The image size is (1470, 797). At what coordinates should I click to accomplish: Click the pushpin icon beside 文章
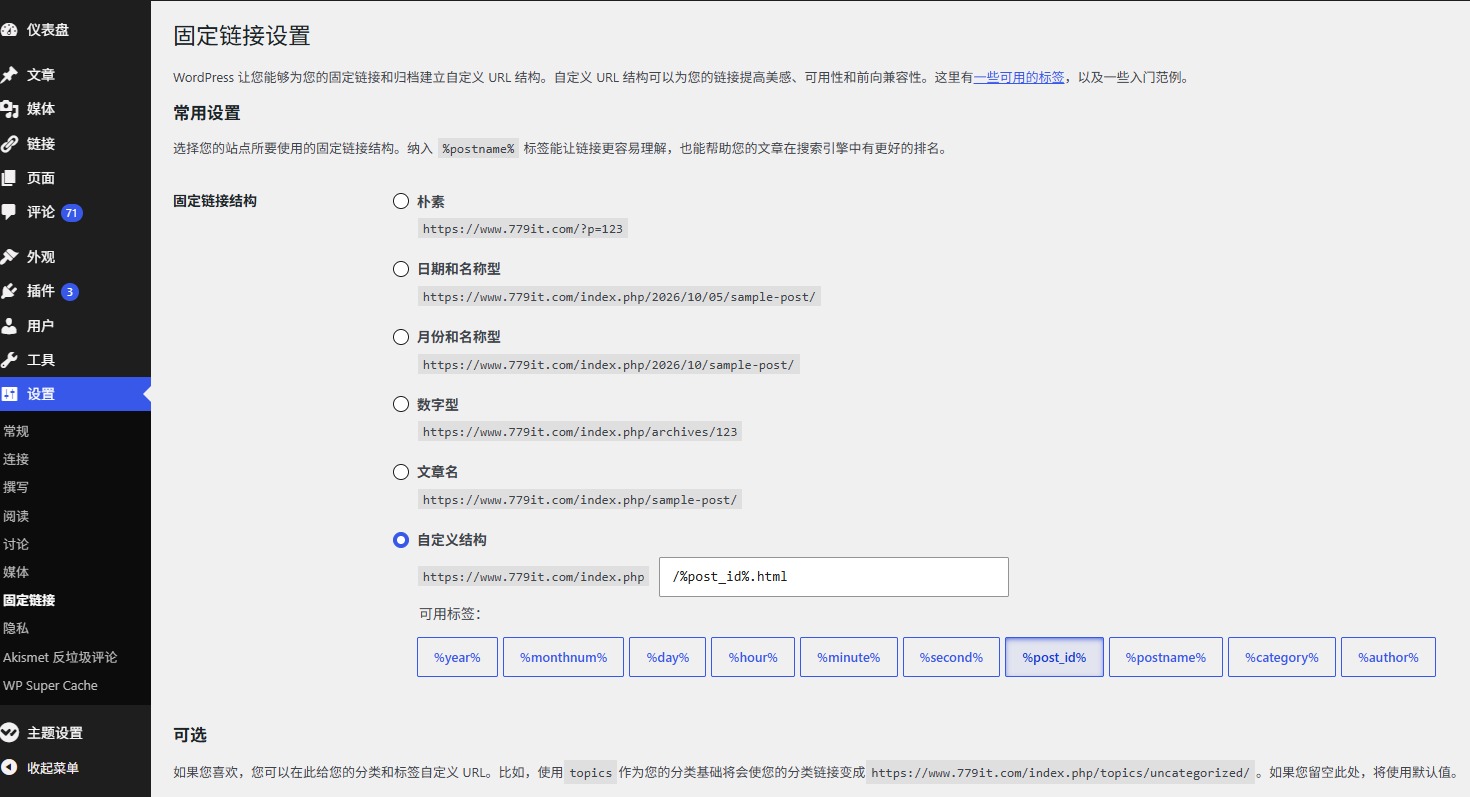9,75
